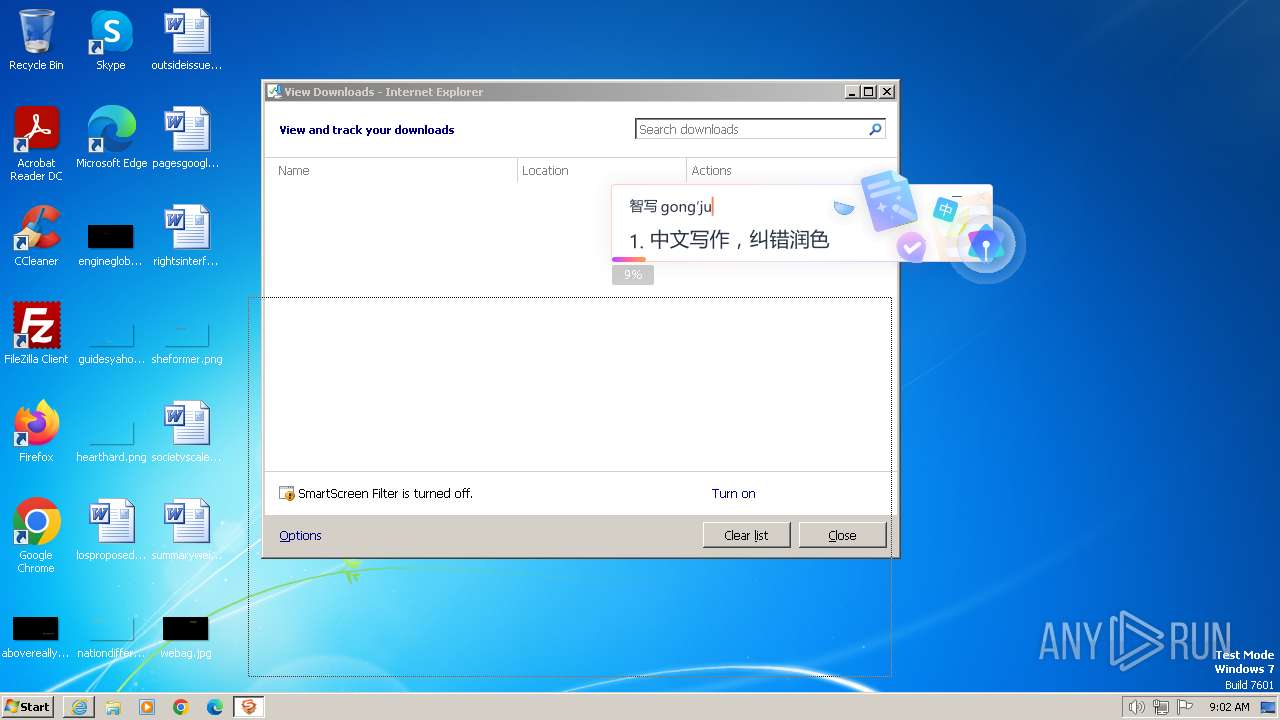This screenshot has width=1280, height=720.
Task: Click the input text 智写 gong'ju
Action: 670,207
